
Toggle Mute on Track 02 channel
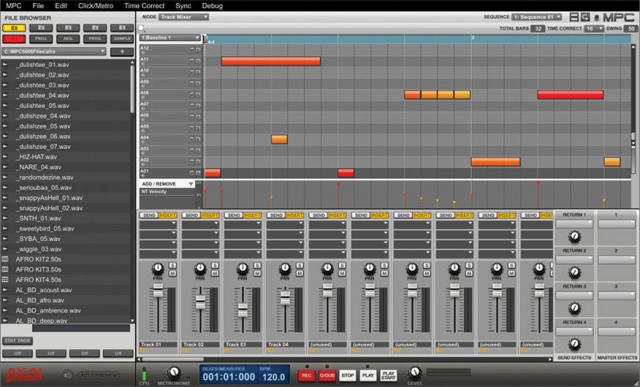click(215, 273)
